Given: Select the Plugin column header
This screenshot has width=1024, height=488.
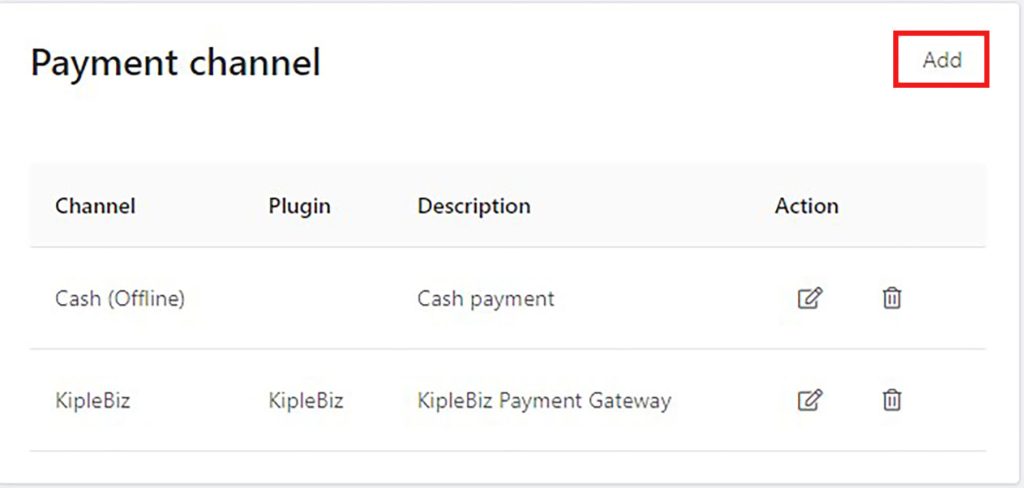Looking at the screenshot, I should 299,206.
